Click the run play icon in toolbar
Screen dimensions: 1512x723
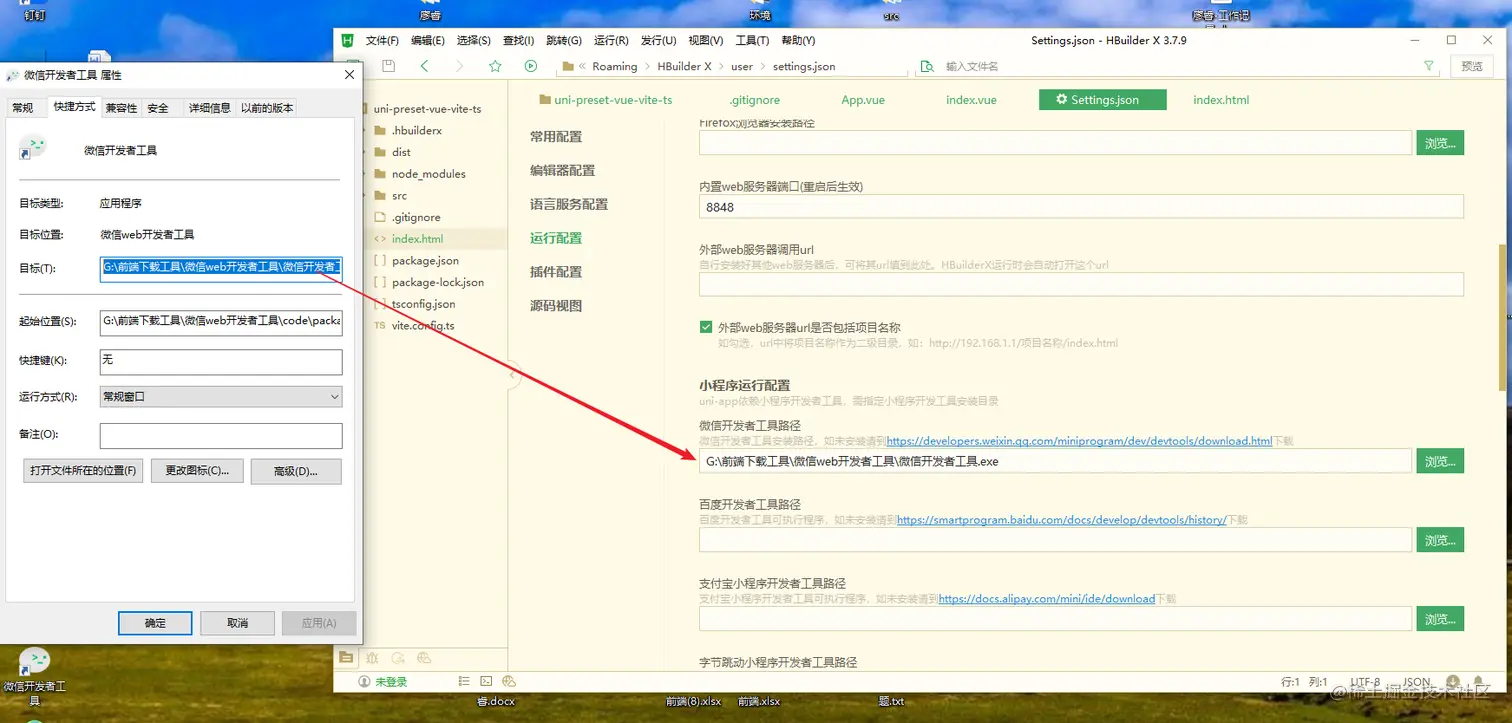(530, 66)
